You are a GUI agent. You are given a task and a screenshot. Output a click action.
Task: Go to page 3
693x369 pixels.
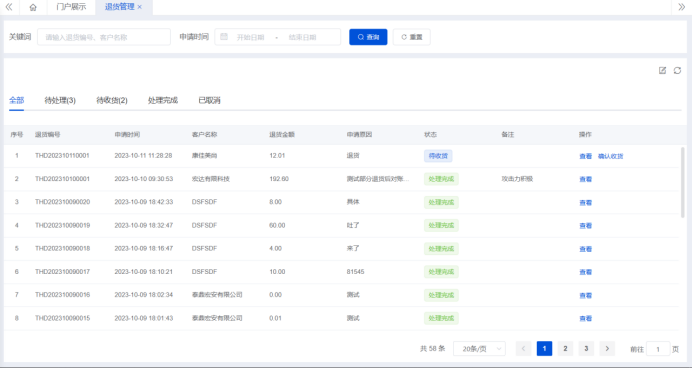[x=586, y=349]
